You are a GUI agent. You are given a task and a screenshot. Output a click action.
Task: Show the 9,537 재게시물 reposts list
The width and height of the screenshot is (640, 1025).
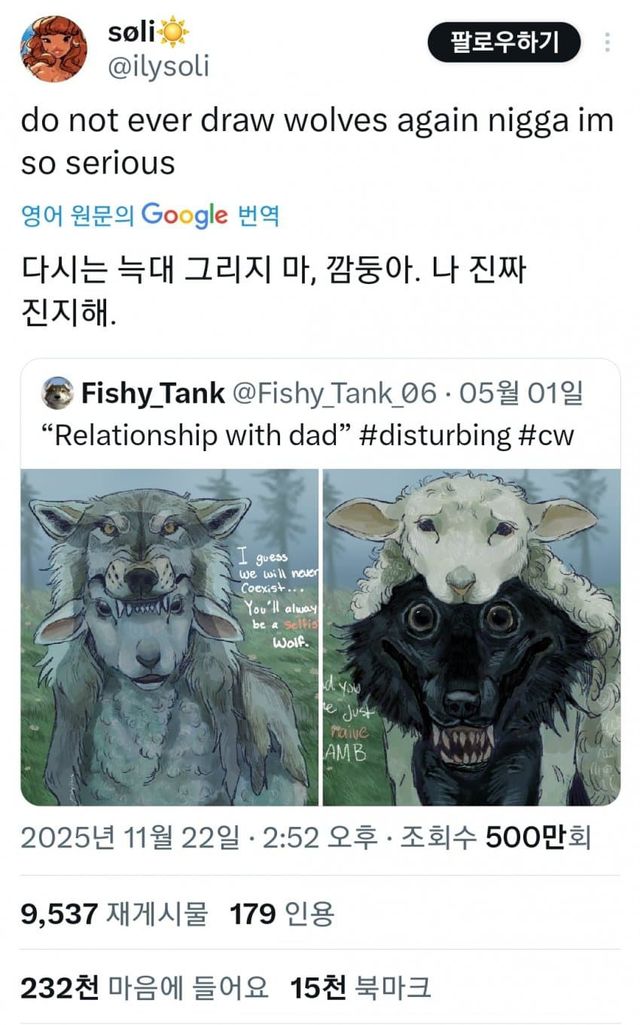tap(114, 913)
